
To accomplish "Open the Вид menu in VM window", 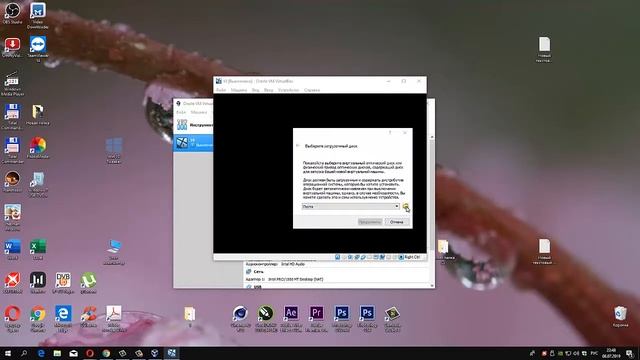I will pos(256,90).
